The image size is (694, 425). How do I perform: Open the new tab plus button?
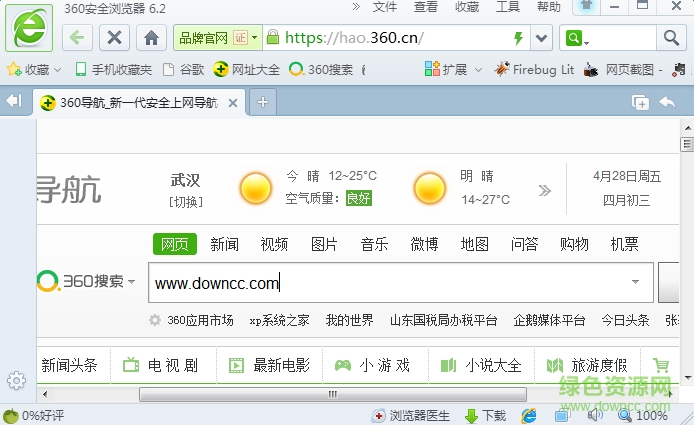tap(263, 102)
